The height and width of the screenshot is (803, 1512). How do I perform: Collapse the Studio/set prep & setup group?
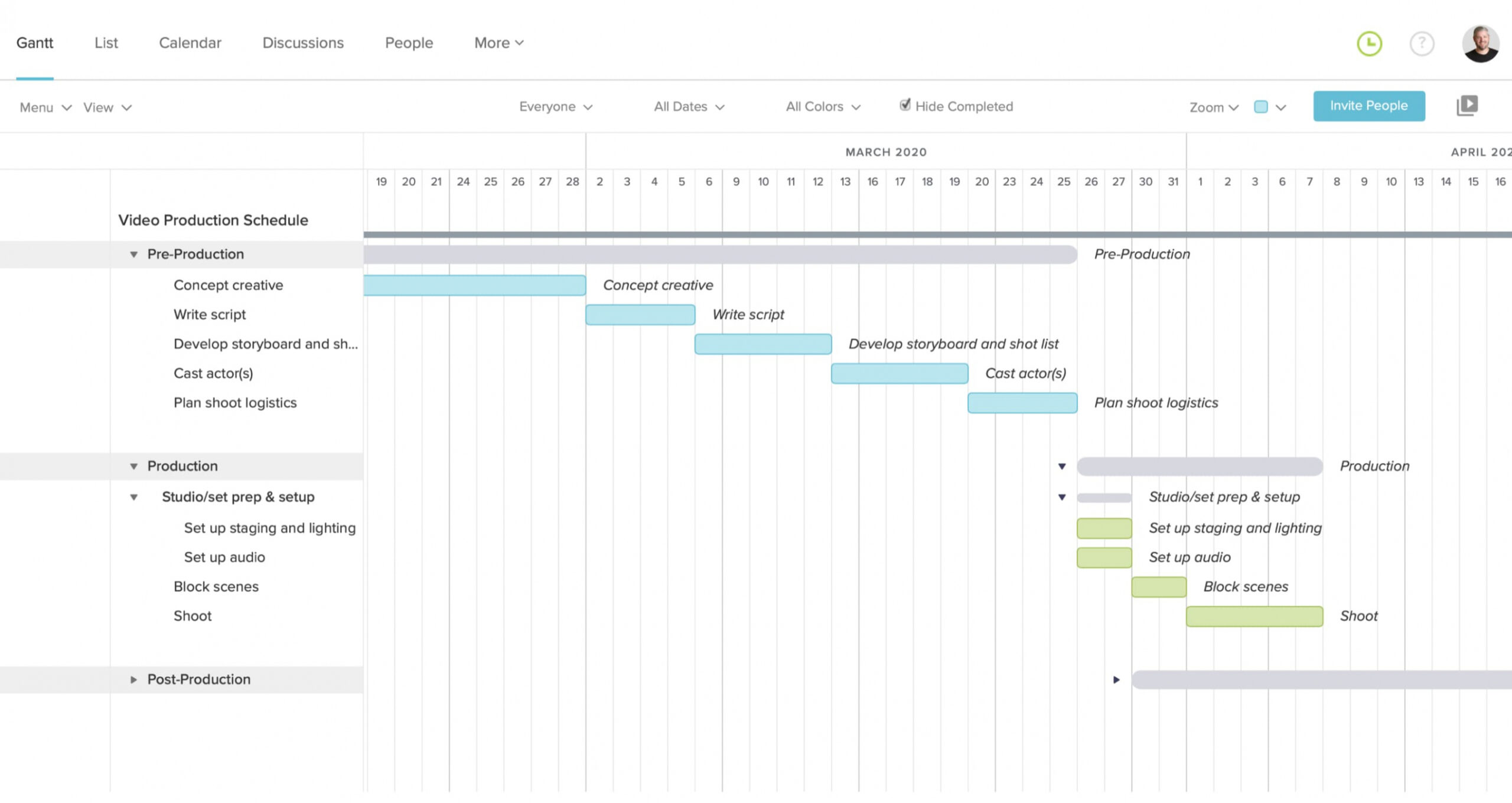(135, 496)
